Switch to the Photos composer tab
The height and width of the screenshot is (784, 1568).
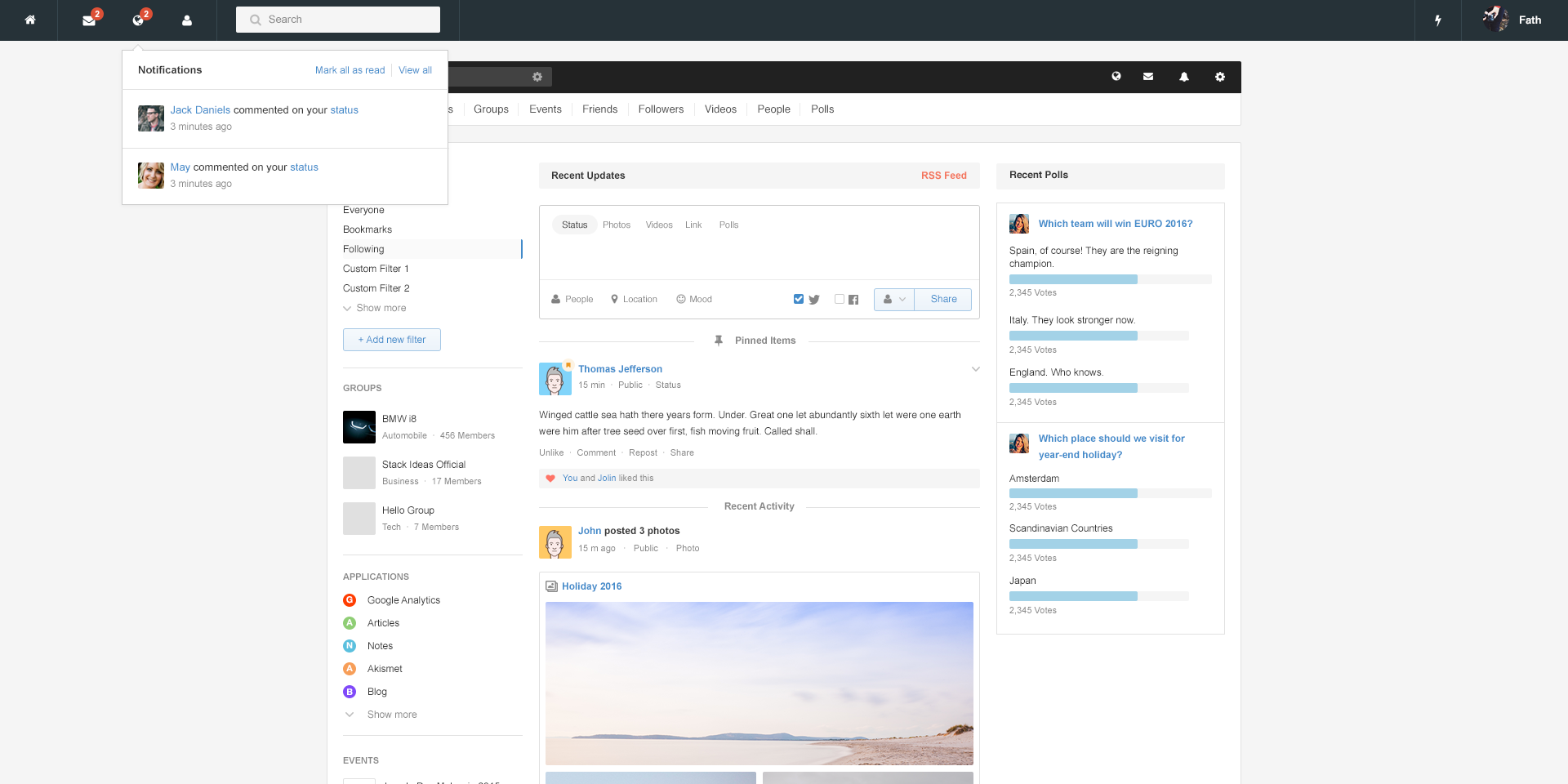click(616, 225)
